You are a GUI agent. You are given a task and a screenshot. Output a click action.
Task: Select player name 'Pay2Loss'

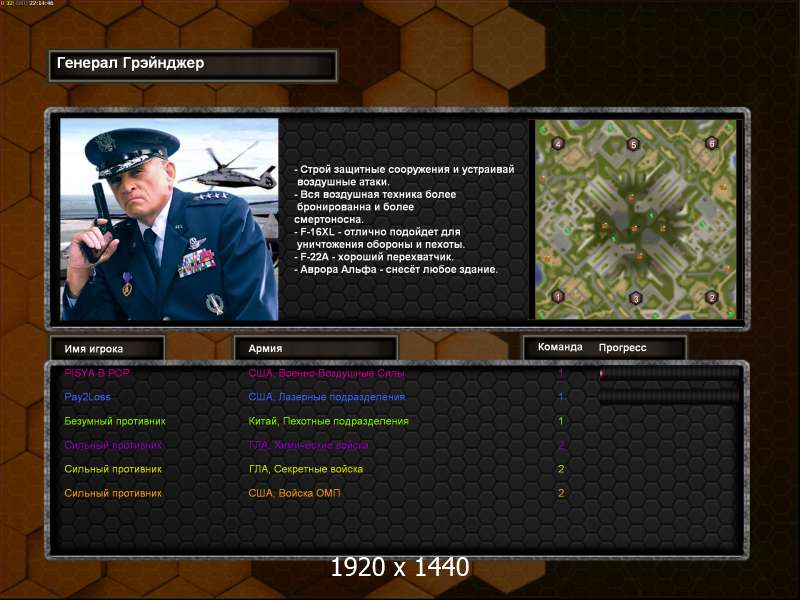point(87,397)
